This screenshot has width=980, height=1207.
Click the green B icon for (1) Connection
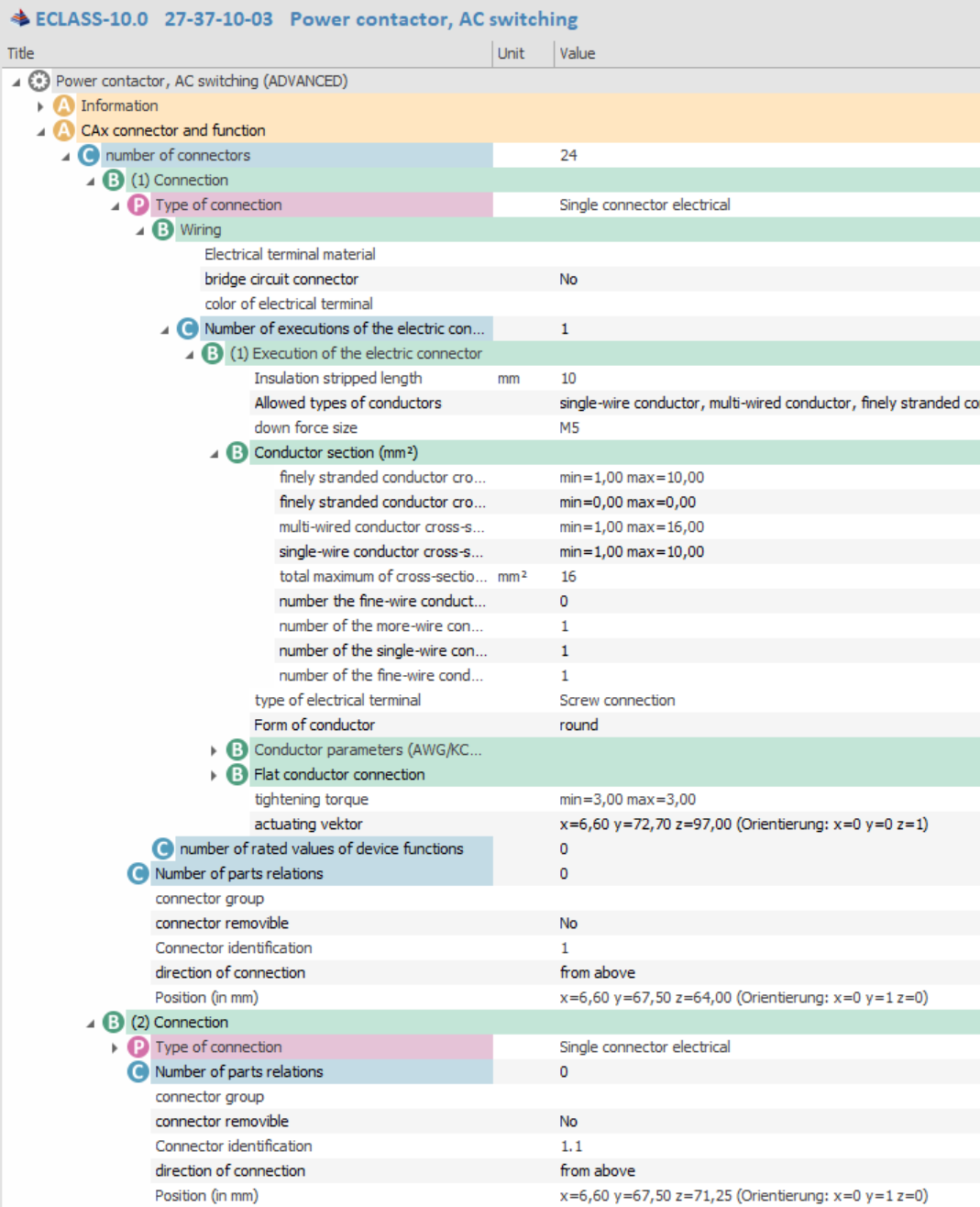coord(113,180)
